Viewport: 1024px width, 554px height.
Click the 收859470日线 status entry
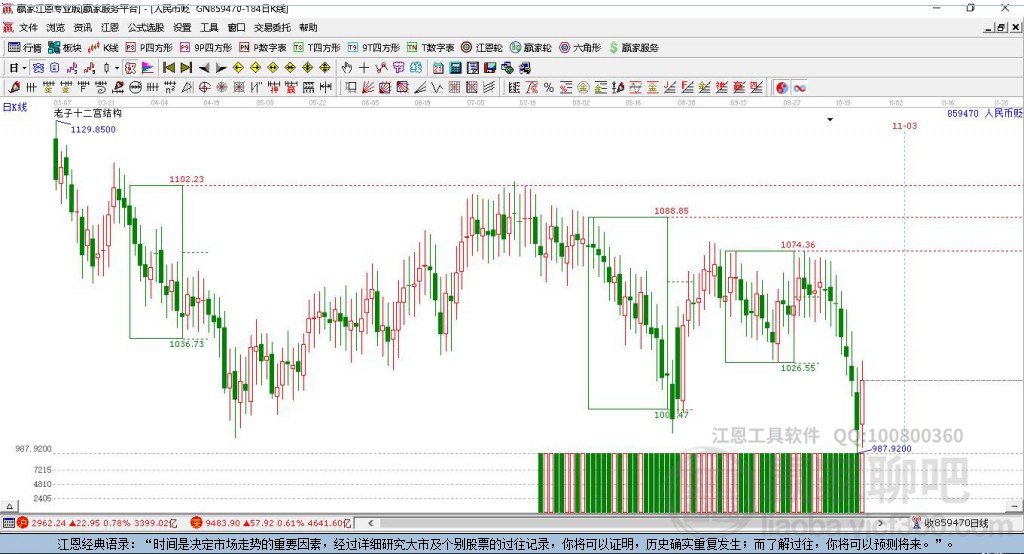click(x=950, y=523)
